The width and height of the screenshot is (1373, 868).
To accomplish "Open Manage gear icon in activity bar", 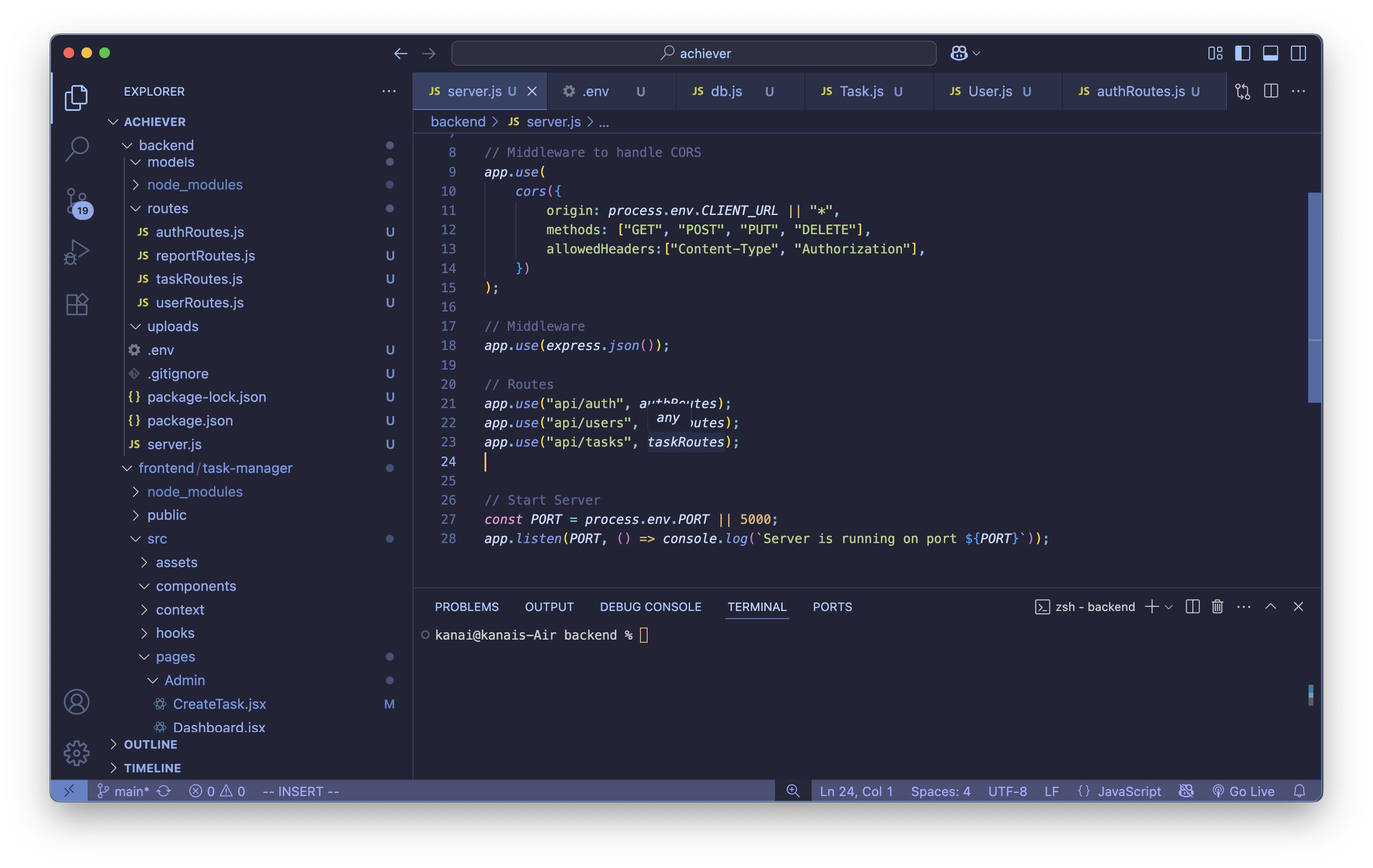I will coord(77,753).
